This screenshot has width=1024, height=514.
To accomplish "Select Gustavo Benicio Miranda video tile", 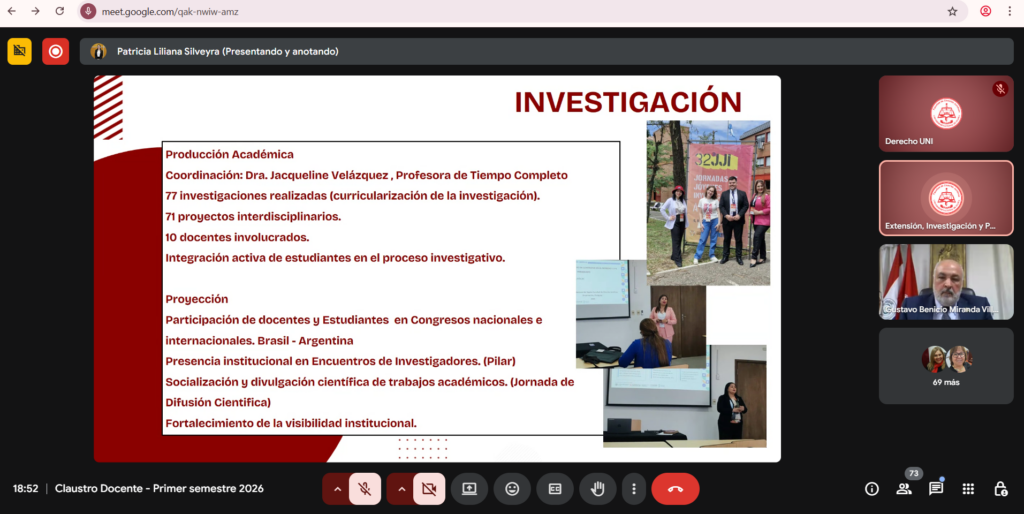I will (x=945, y=281).
